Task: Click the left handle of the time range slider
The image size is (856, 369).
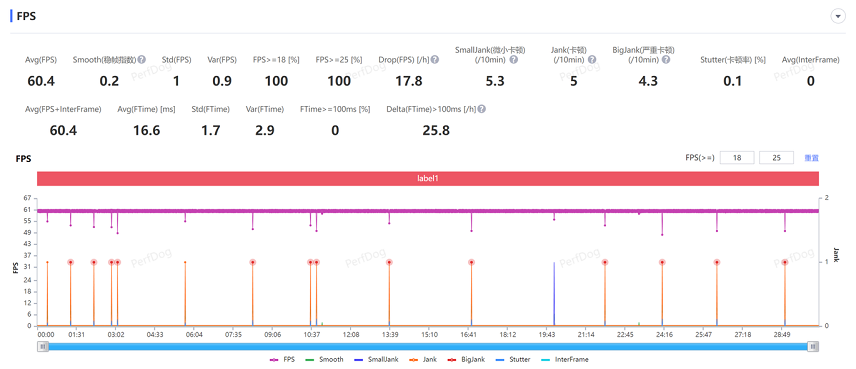Action: pos(43,346)
